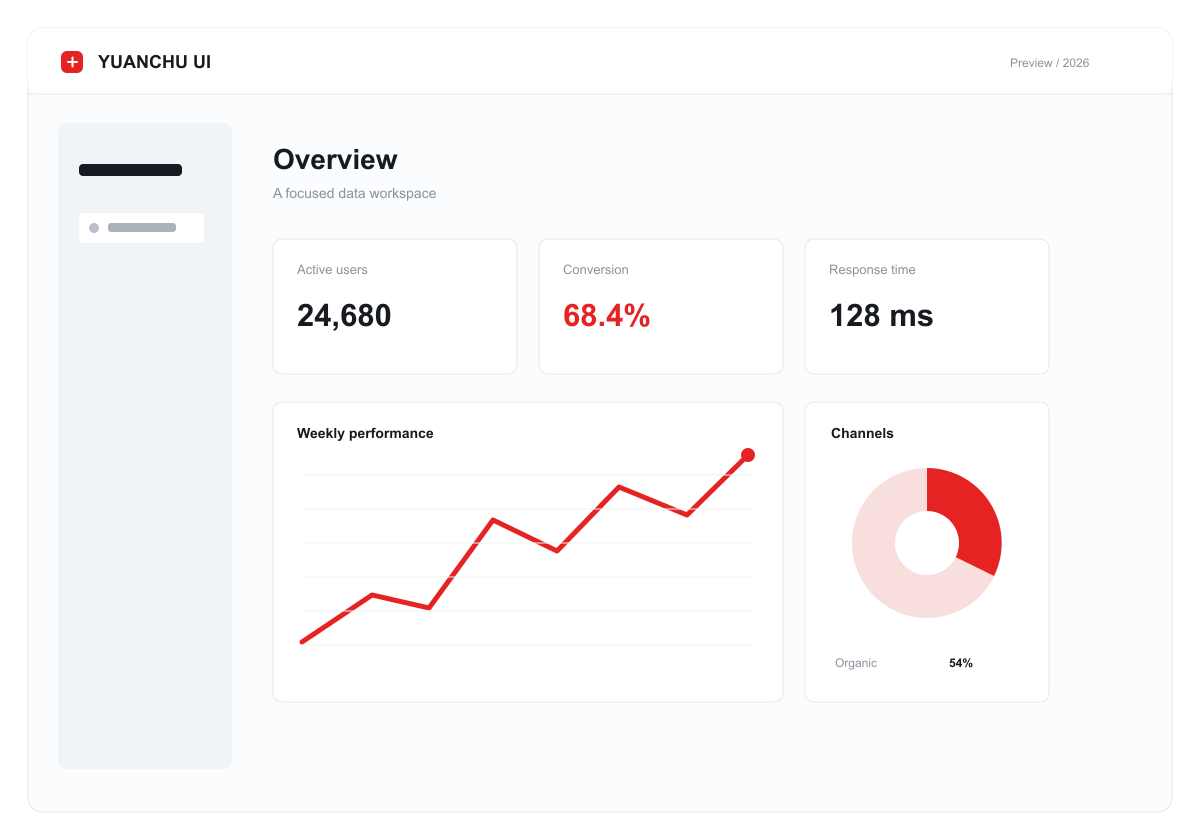Open the Preview / 2026 label
1200x840 pixels.
pos(1049,63)
